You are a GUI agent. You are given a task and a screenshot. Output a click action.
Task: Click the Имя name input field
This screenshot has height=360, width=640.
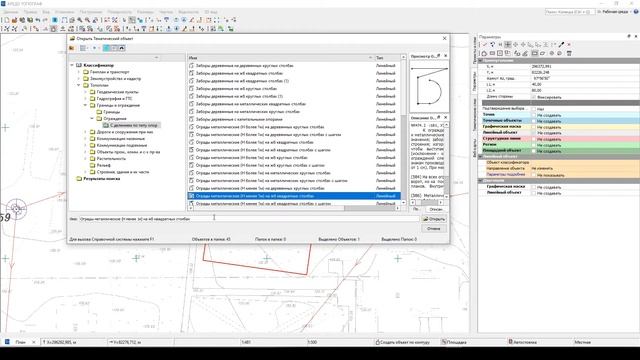tap(249, 219)
